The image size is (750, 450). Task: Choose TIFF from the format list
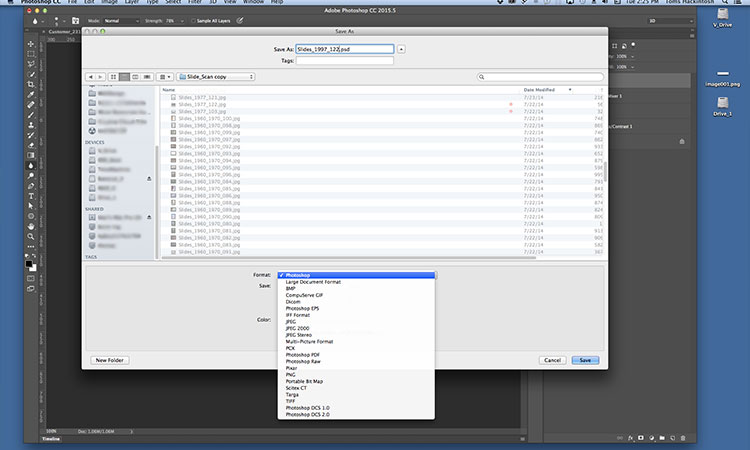(291, 401)
